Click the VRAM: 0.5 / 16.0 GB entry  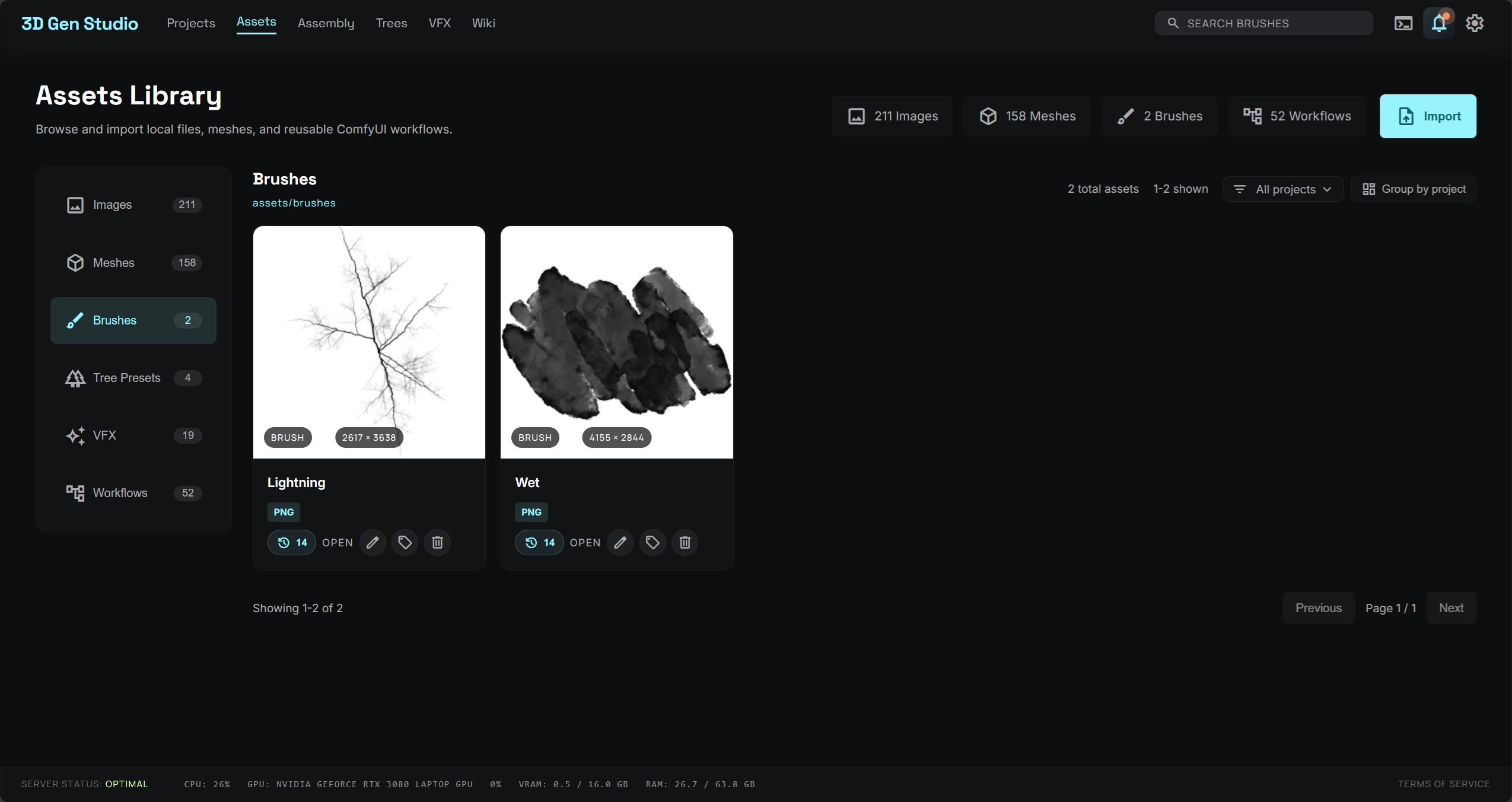pos(573,784)
